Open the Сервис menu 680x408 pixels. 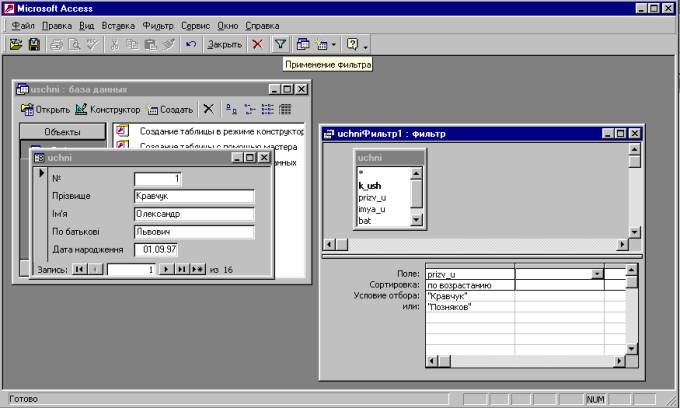tap(196, 26)
